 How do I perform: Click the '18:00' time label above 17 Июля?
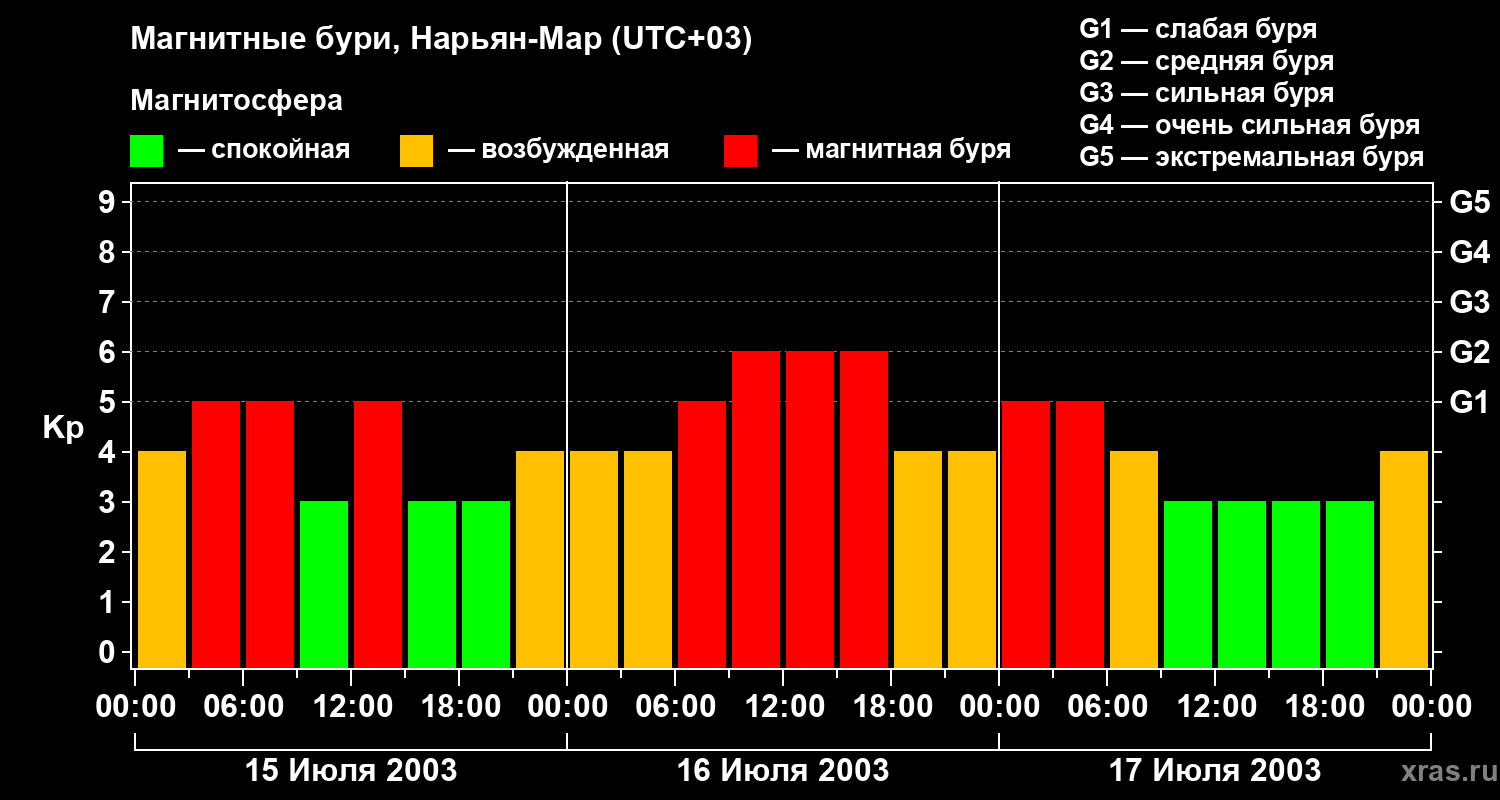tap(1323, 707)
